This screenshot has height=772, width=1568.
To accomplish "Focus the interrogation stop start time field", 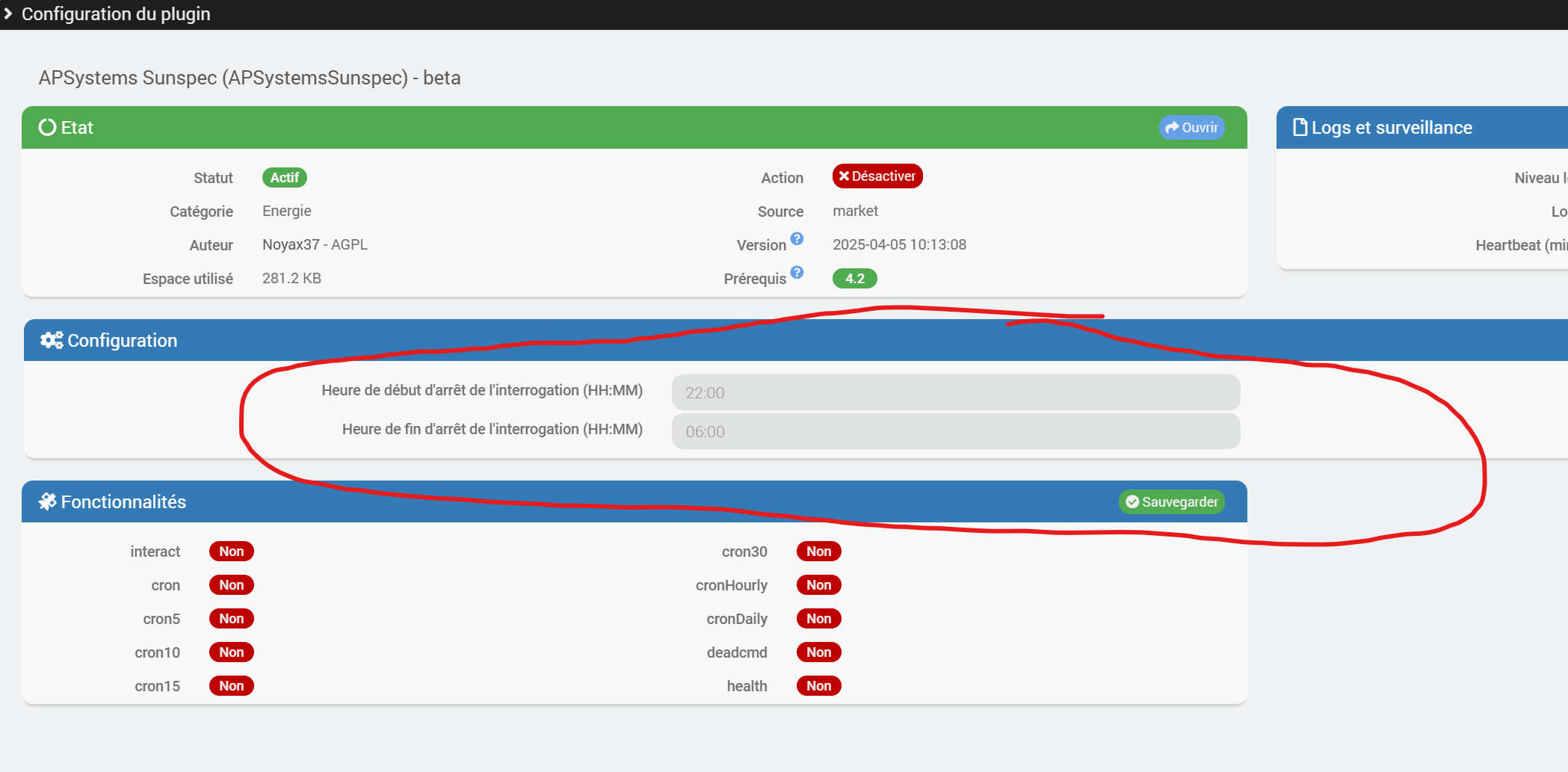I will [956, 392].
